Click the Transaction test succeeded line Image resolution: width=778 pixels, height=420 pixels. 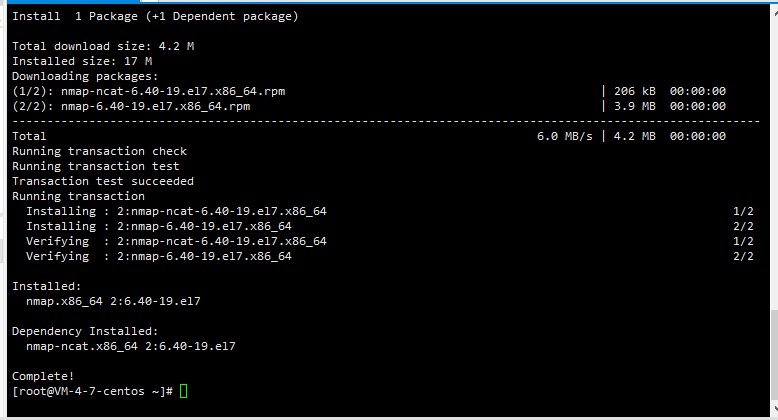[103, 181]
